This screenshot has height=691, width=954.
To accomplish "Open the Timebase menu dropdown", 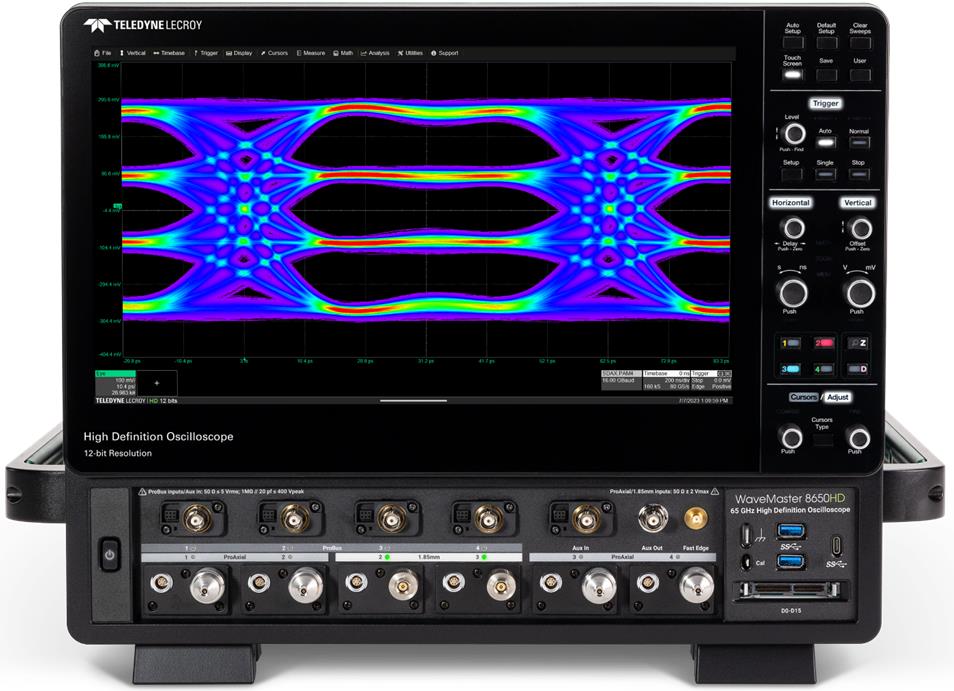I will tap(169, 52).
